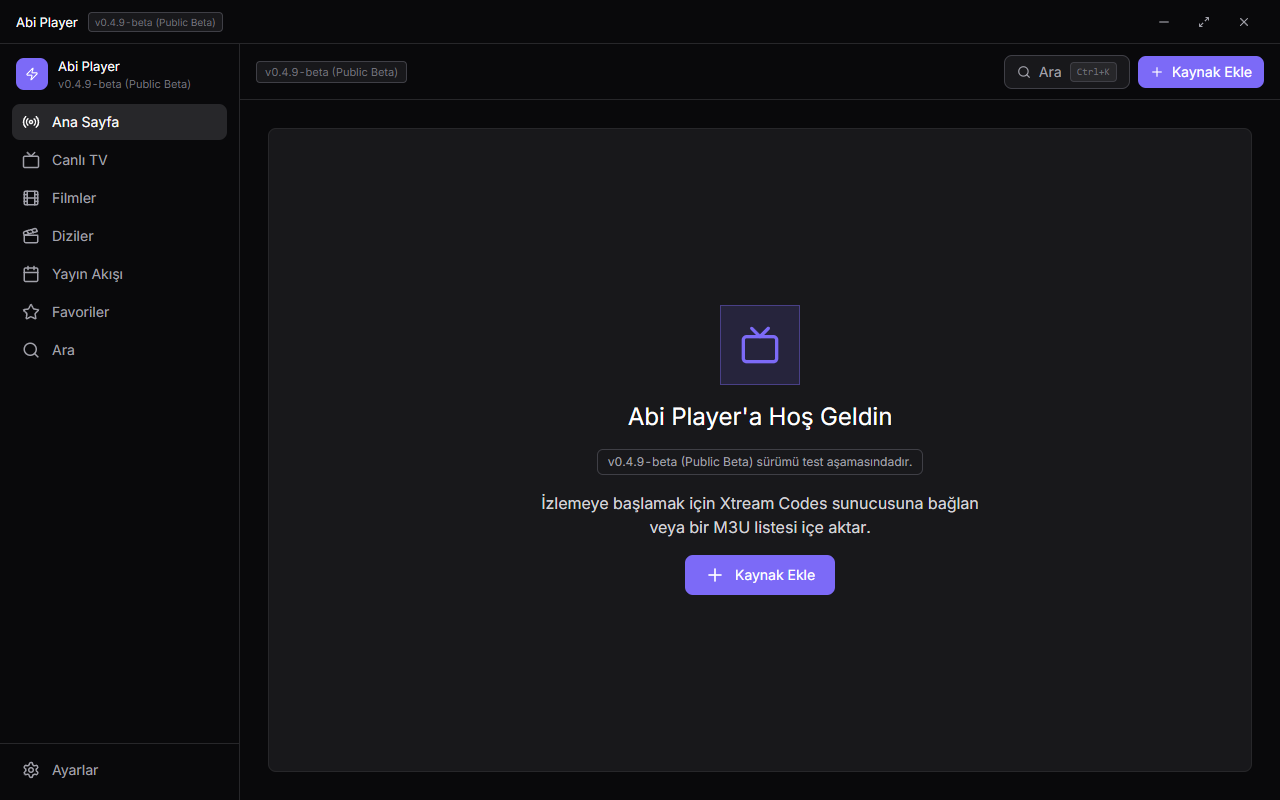Click the magnifier icon in top search box
Screen dimensions: 1280x800
tap(1024, 72)
